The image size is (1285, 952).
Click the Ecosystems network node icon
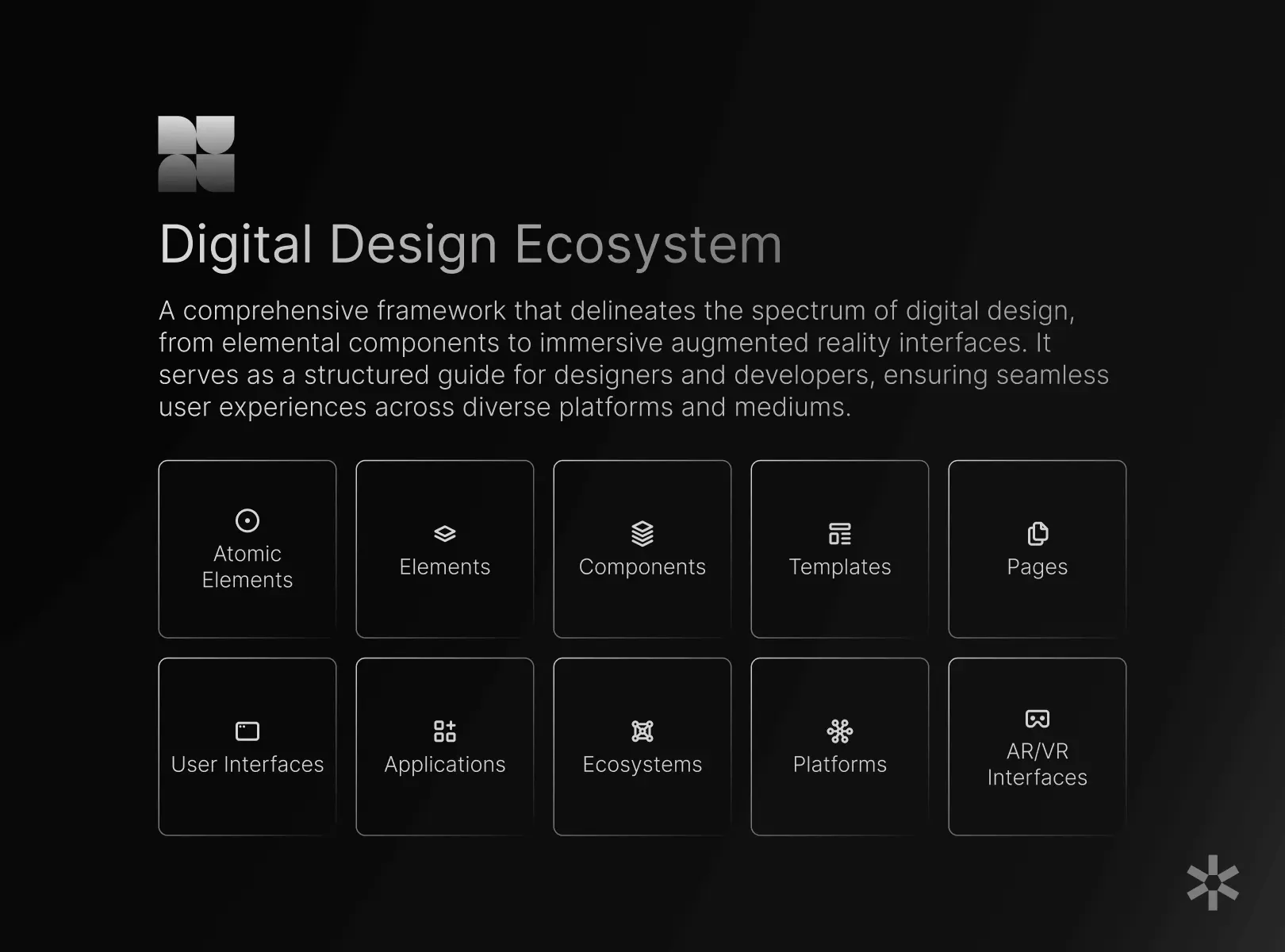[642, 731]
